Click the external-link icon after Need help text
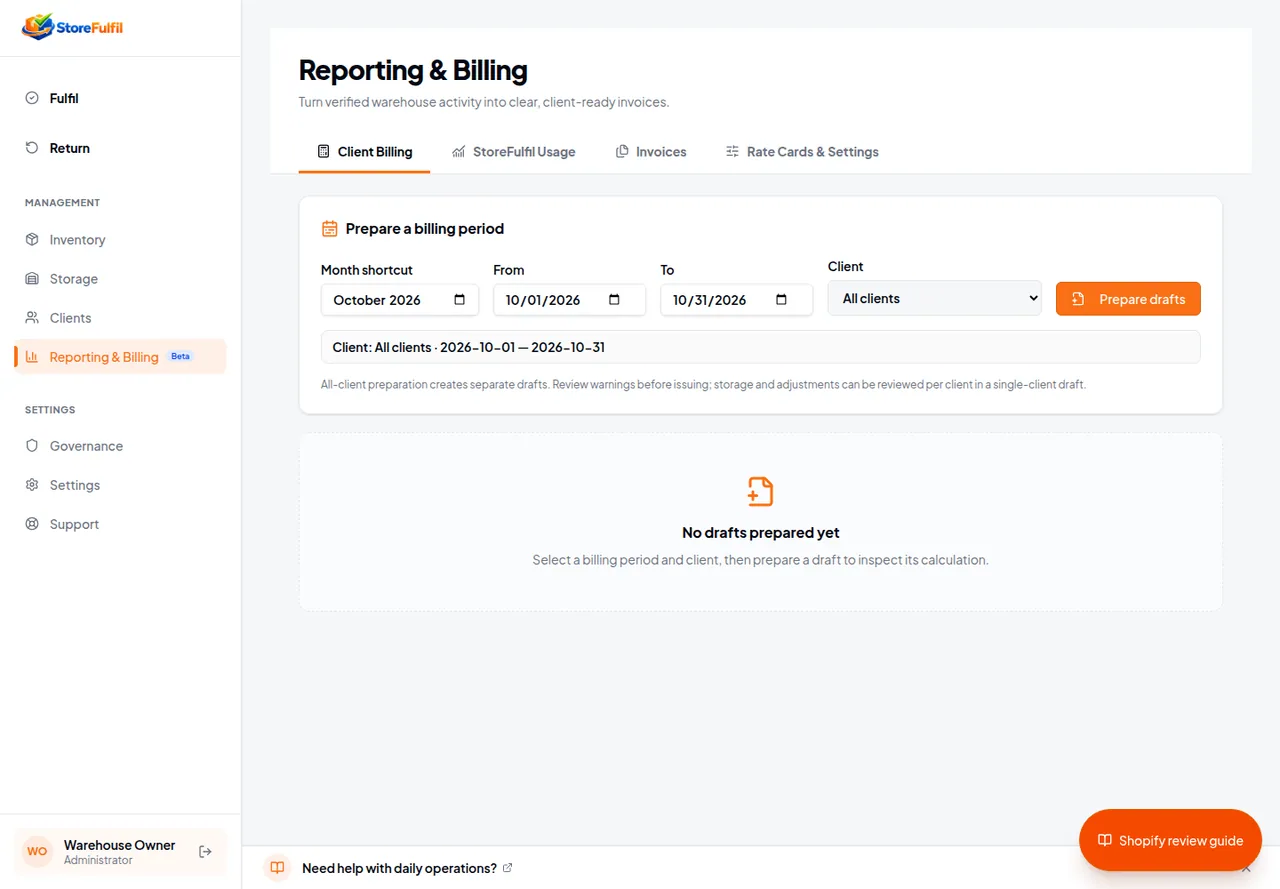The height and width of the screenshot is (889, 1280). pos(507,867)
